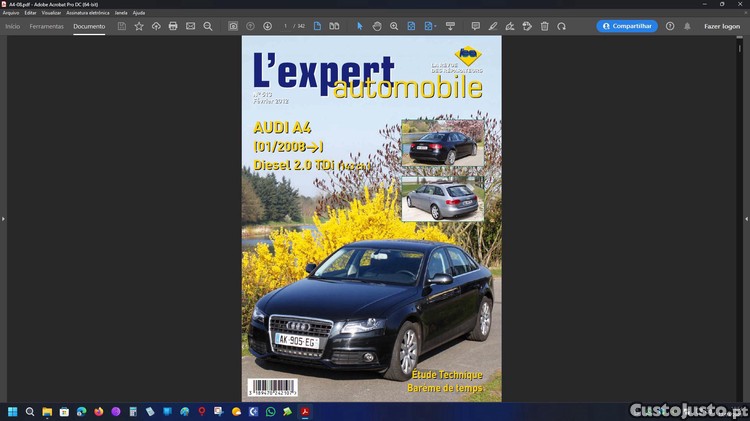750x421 pixels.
Task: Click the Compartilhar button
Action: click(x=627, y=26)
